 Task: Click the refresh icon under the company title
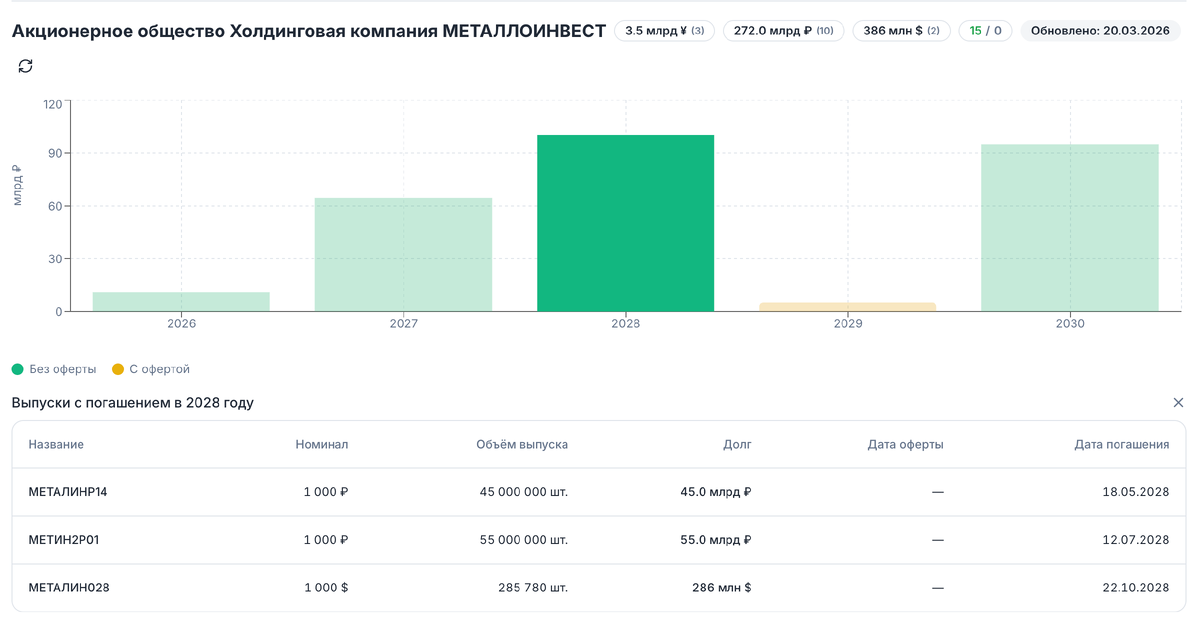25,66
